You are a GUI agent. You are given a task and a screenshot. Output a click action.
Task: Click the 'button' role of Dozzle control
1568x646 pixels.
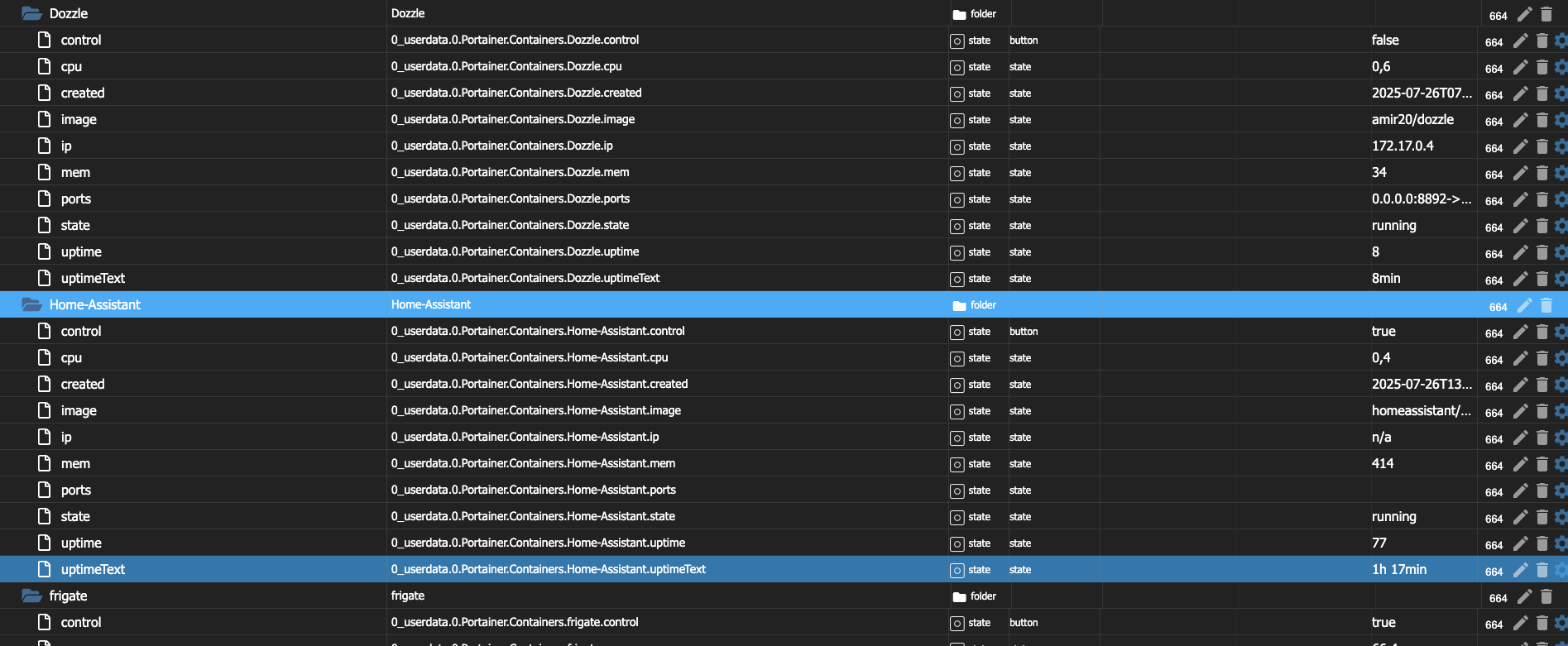pos(1024,41)
